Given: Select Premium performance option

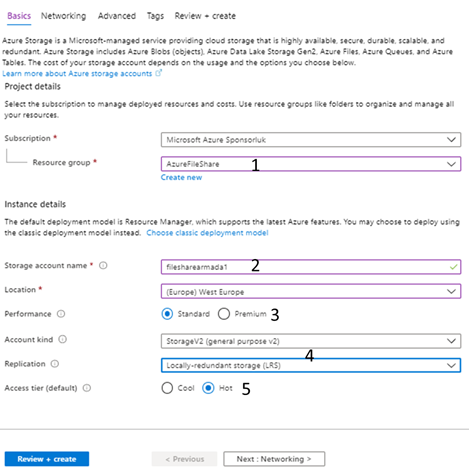Looking at the screenshot, I should click(224, 314).
